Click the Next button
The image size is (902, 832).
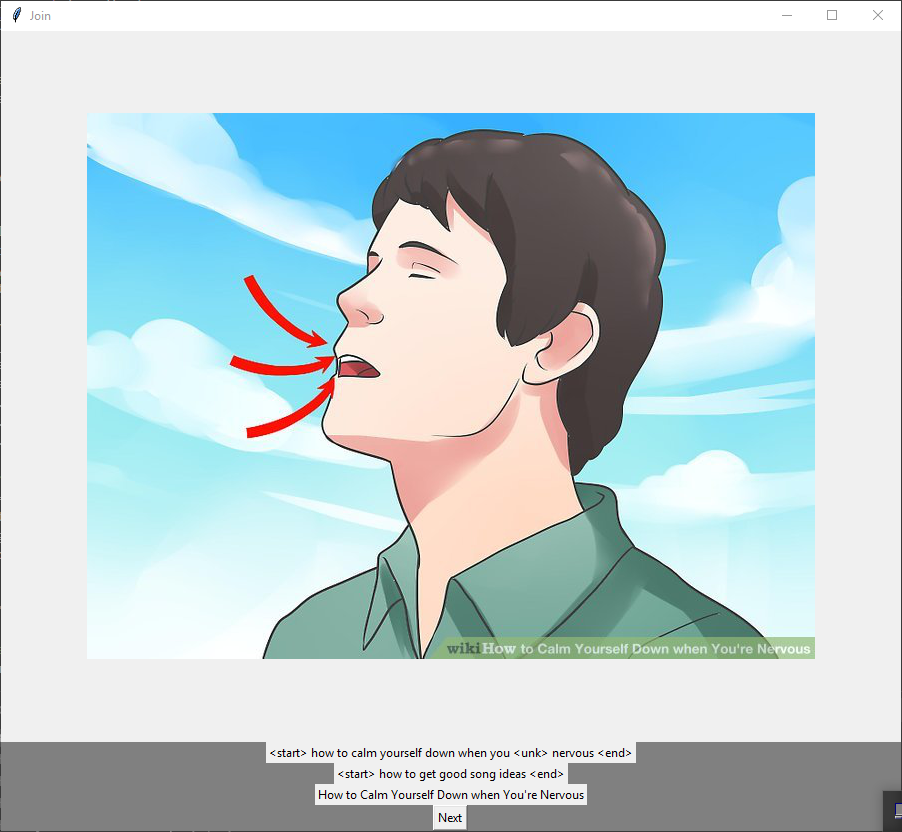pyautogui.click(x=449, y=818)
